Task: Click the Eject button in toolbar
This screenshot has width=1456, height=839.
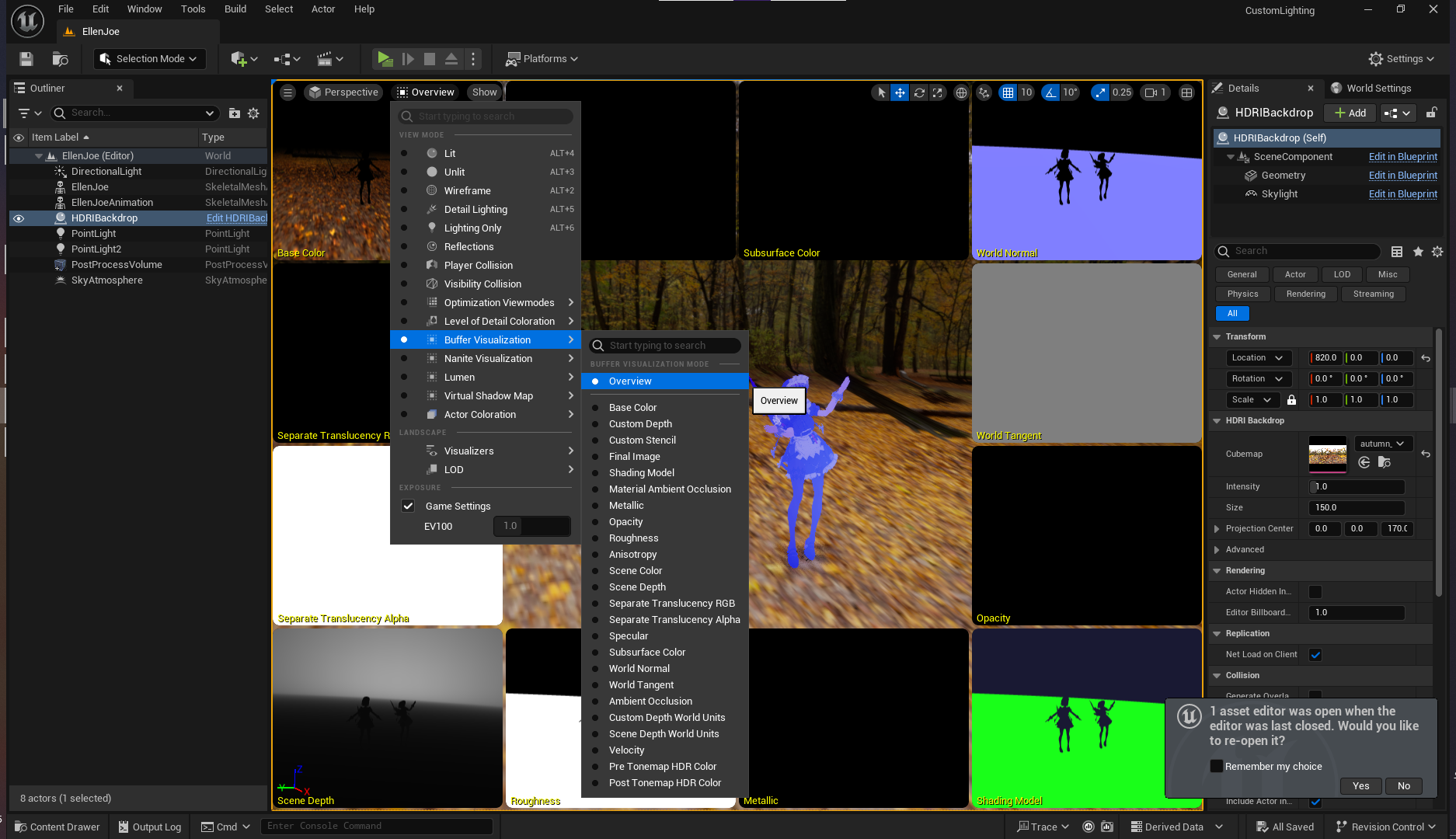Action: pyautogui.click(x=451, y=59)
